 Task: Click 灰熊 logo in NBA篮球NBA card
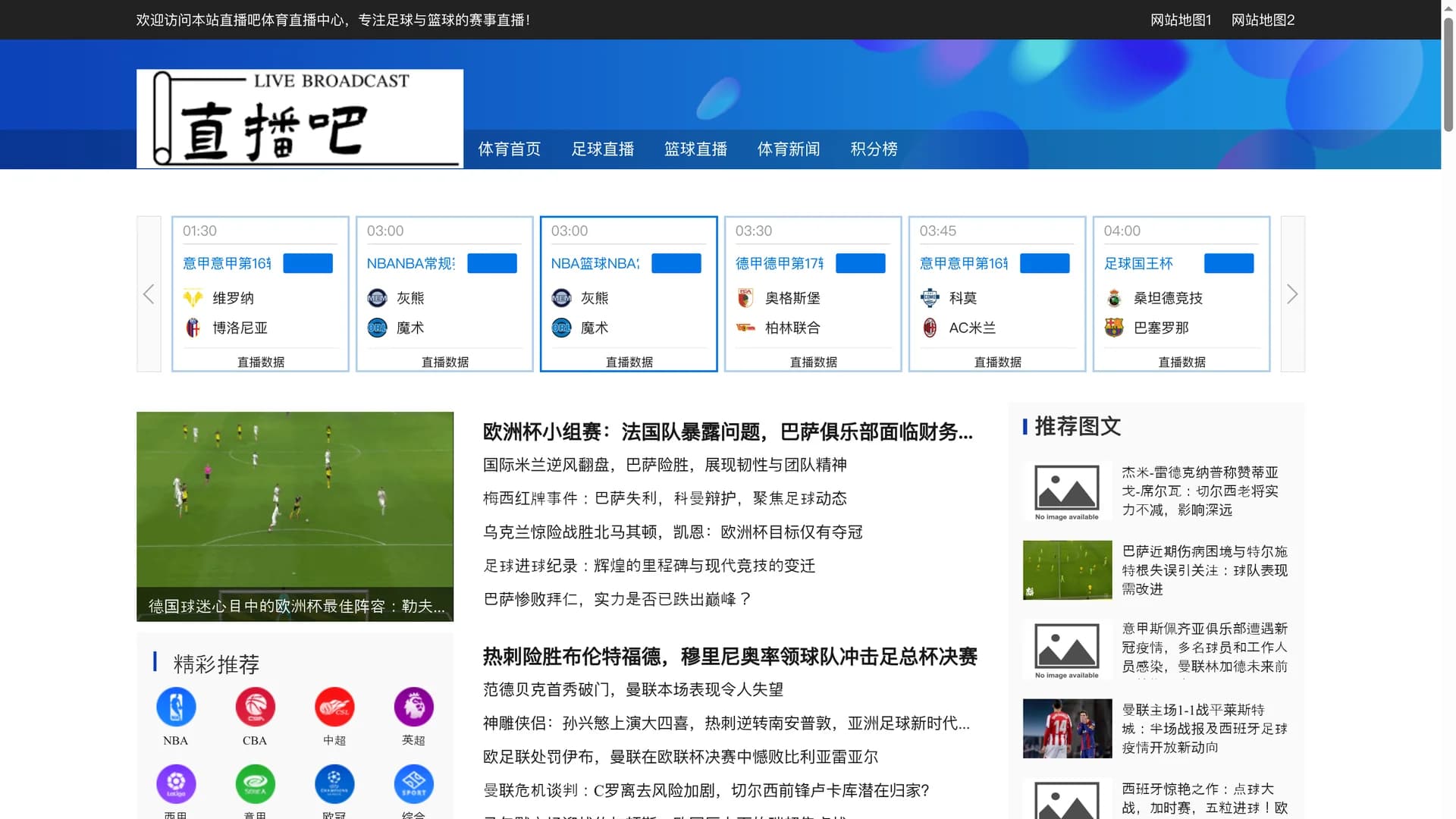[562, 298]
